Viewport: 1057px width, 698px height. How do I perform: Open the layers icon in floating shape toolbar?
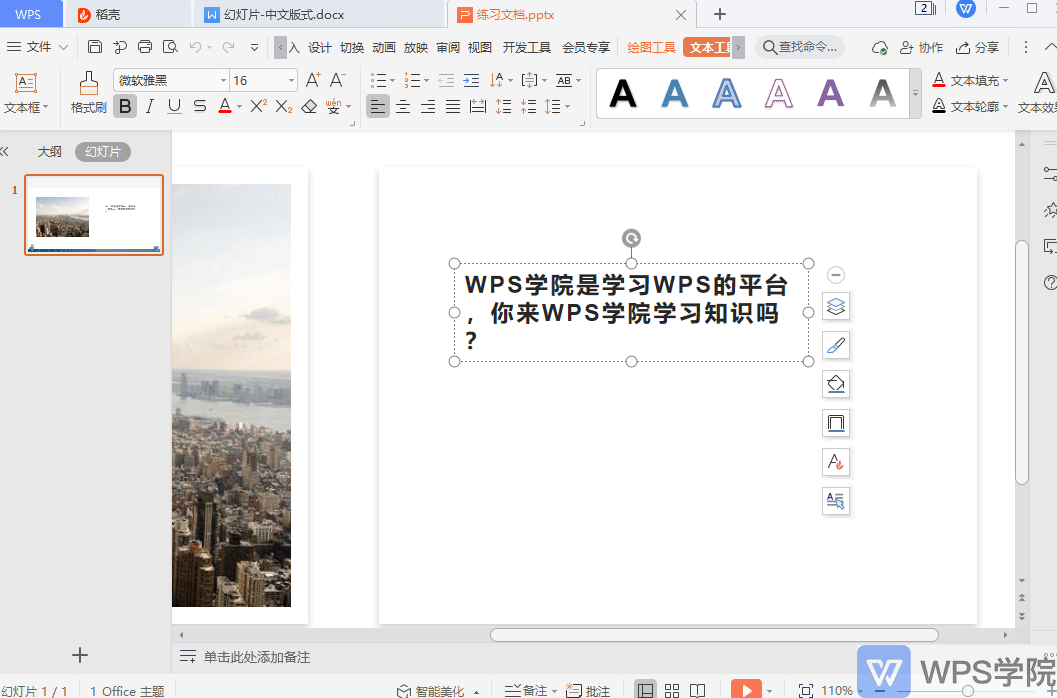pyautogui.click(x=836, y=307)
